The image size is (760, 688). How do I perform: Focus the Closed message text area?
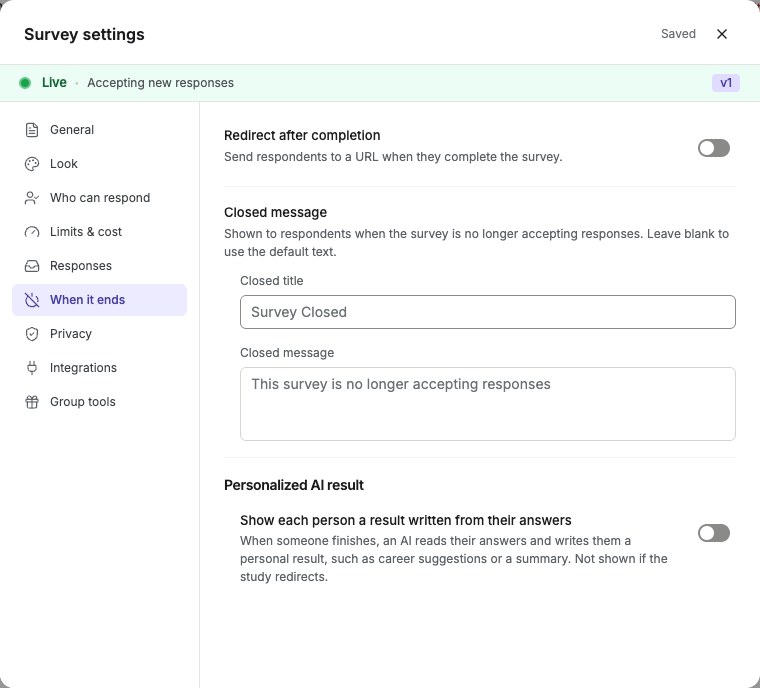488,404
